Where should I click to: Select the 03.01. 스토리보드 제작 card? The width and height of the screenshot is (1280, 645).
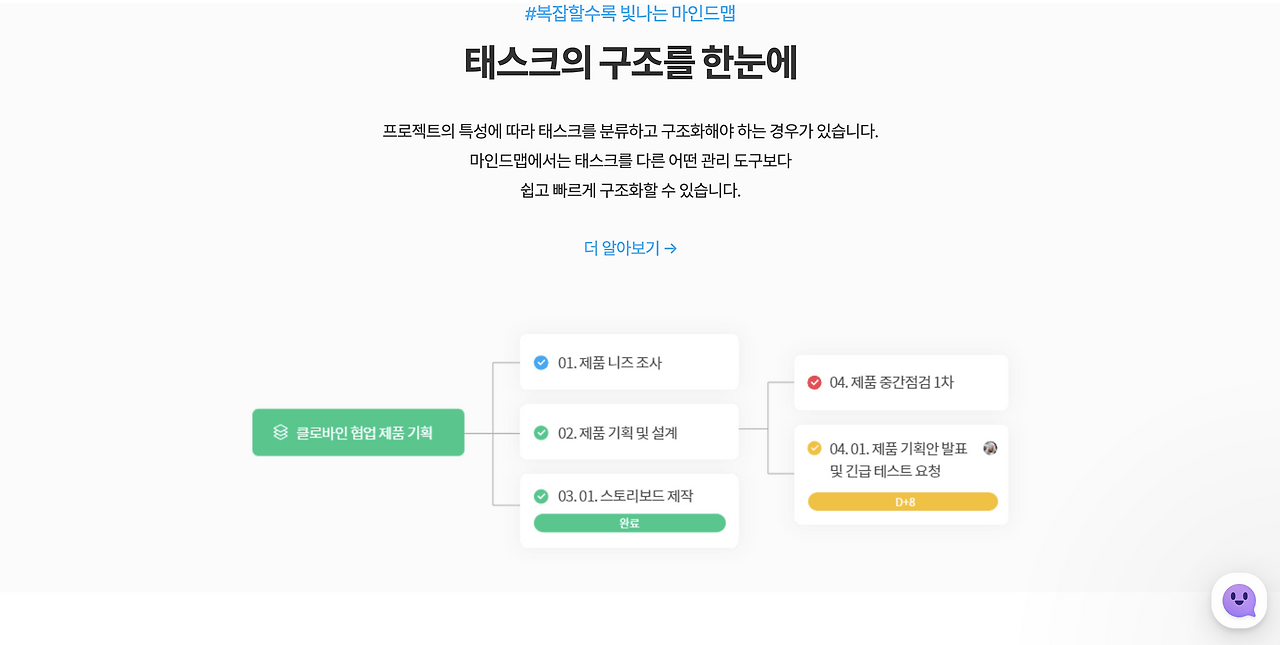(629, 510)
